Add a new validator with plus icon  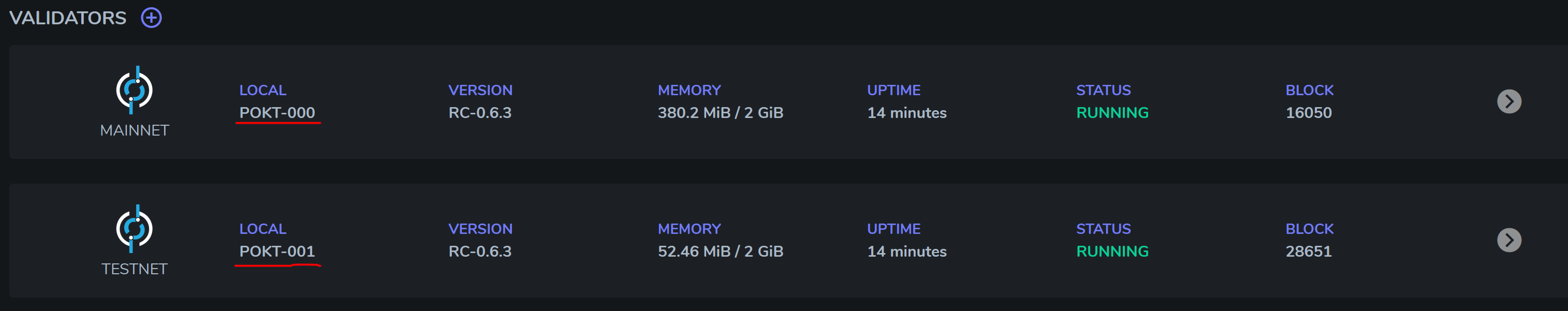(x=152, y=18)
